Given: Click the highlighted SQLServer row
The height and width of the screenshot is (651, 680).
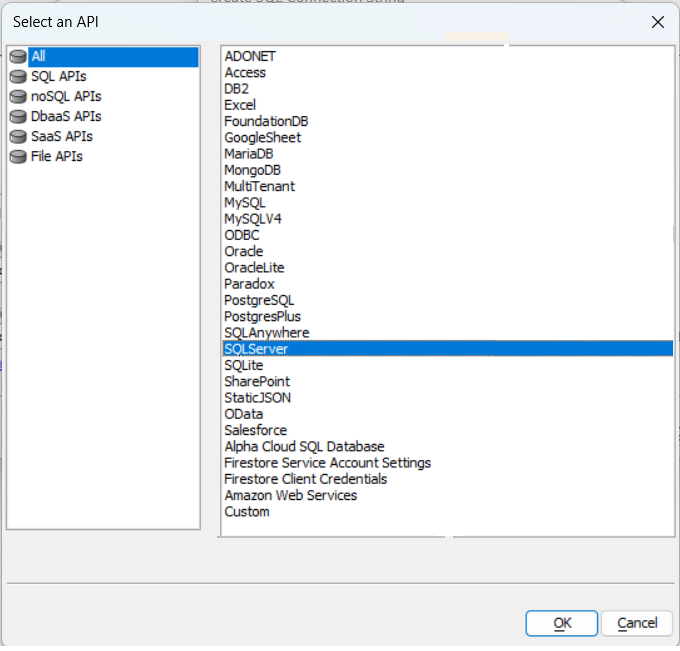Looking at the screenshot, I should pyautogui.click(x=448, y=349).
